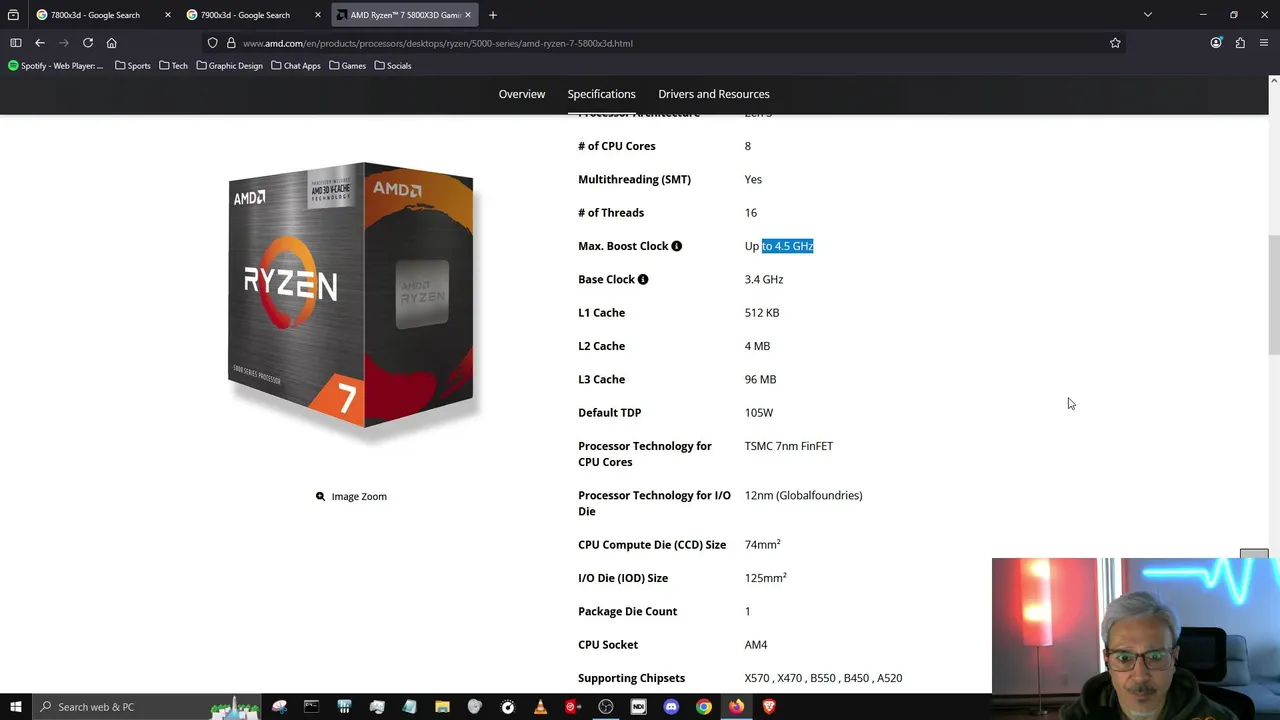Open Firefox View (recent browsing) icon
This screenshot has width=1280, height=720.
pyautogui.click(x=13, y=15)
